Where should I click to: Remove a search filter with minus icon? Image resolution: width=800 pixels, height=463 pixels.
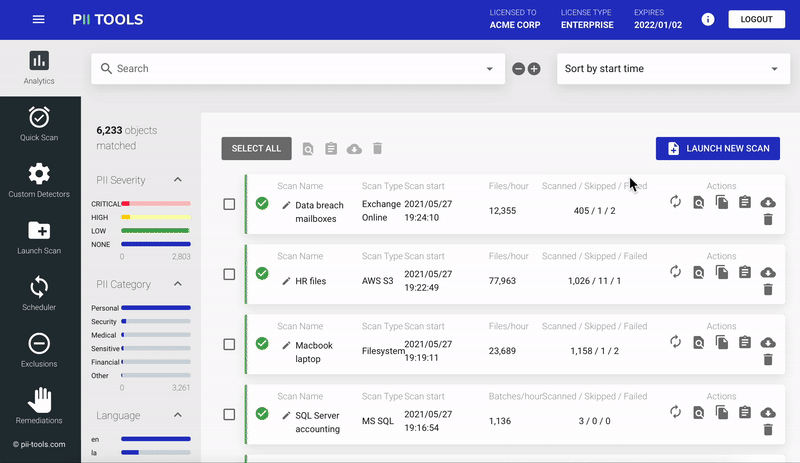pos(518,69)
